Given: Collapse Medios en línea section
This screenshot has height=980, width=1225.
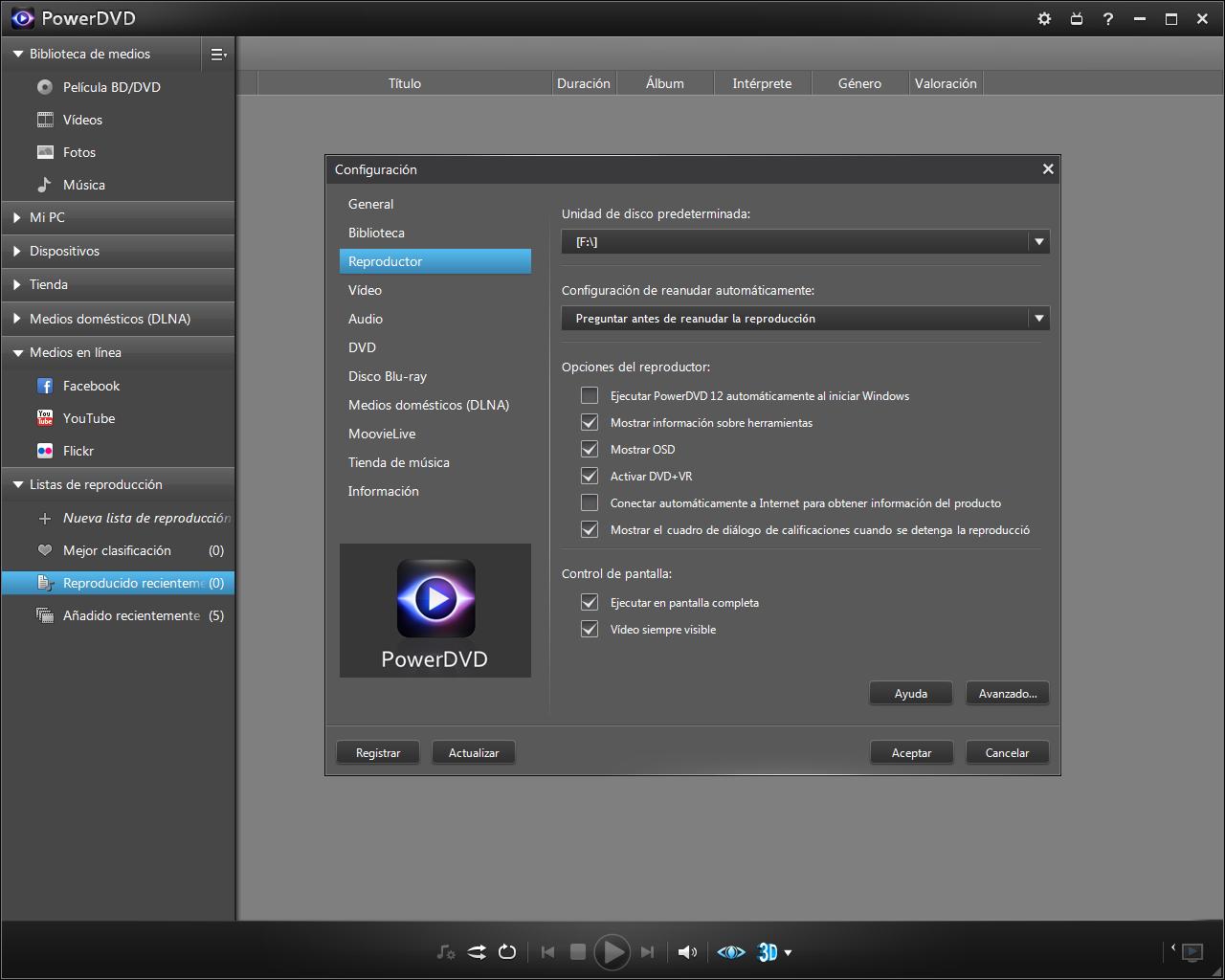Looking at the screenshot, I should pos(17,352).
